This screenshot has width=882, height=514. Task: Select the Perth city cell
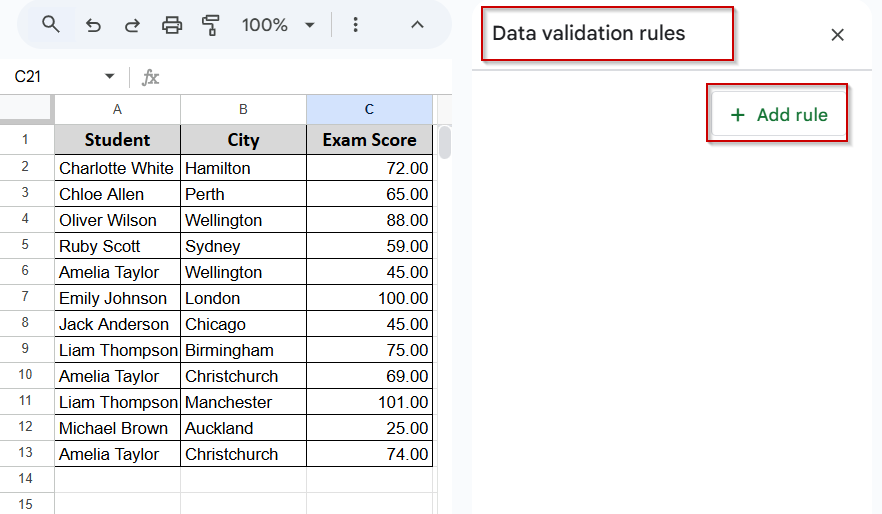coord(243,194)
